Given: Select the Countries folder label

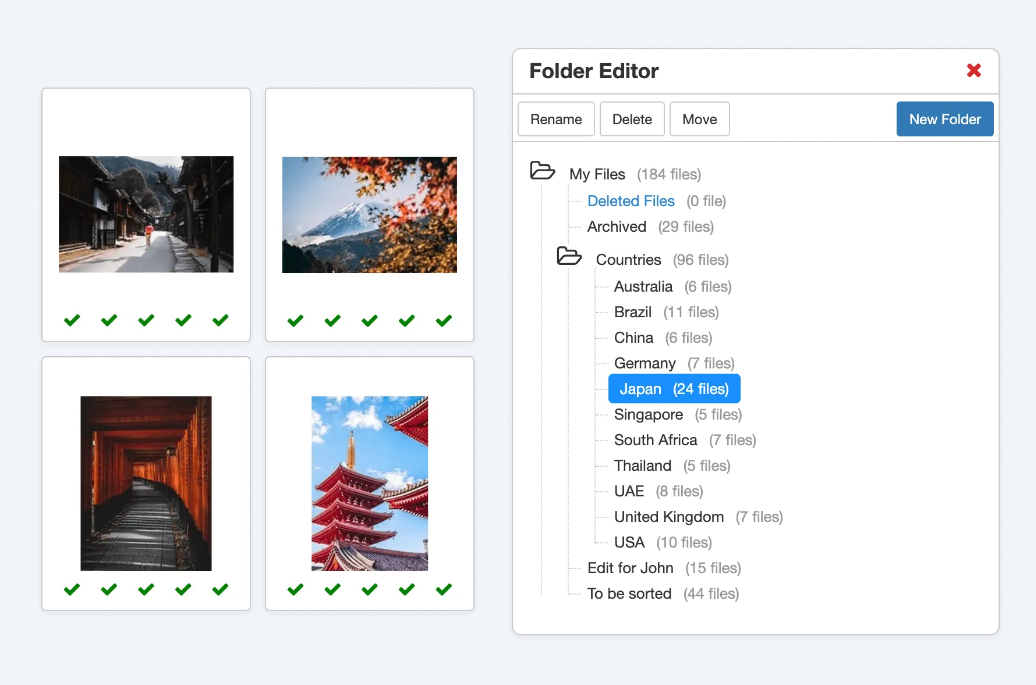Looking at the screenshot, I should point(628,260).
